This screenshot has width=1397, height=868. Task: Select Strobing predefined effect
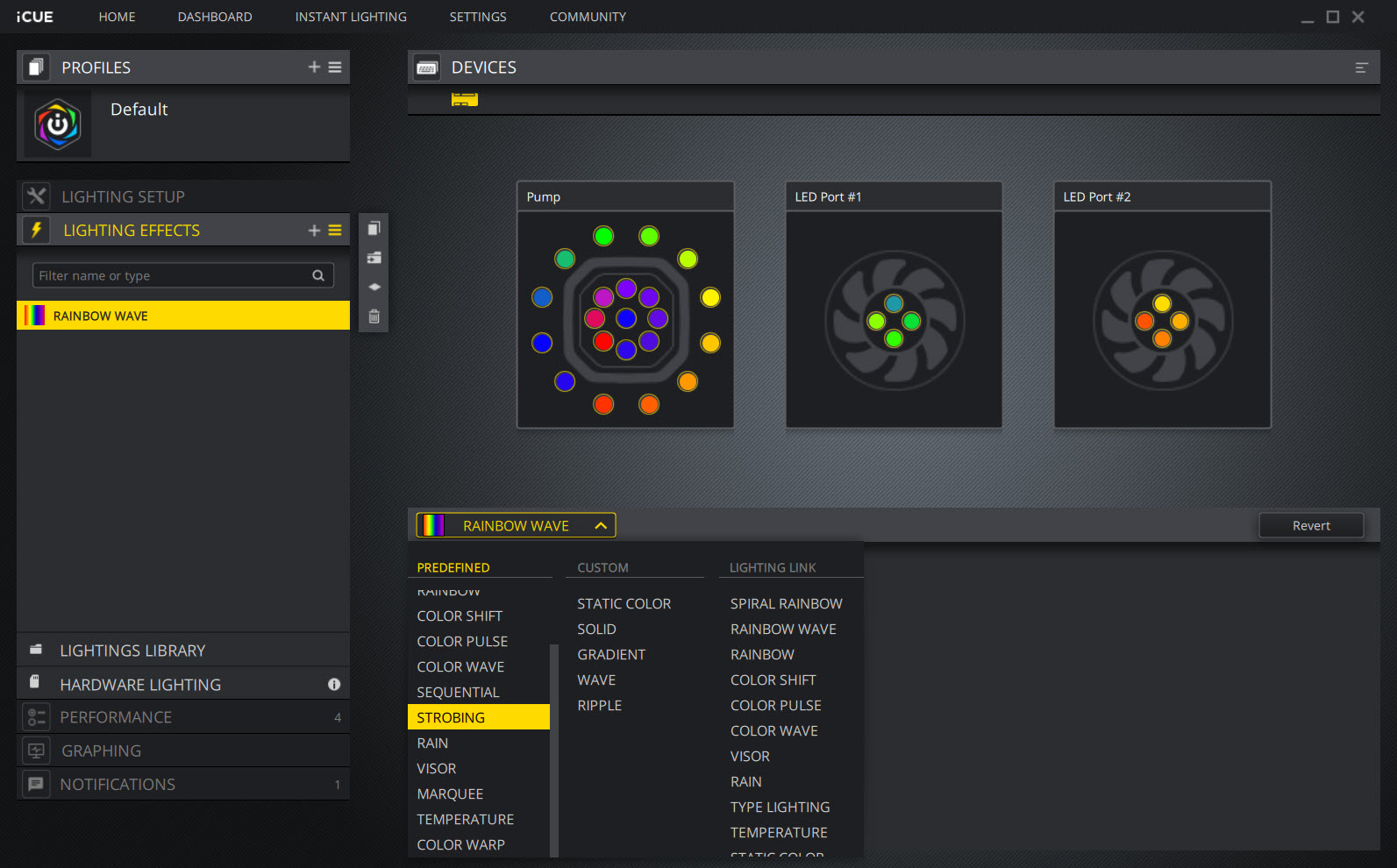(479, 717)
